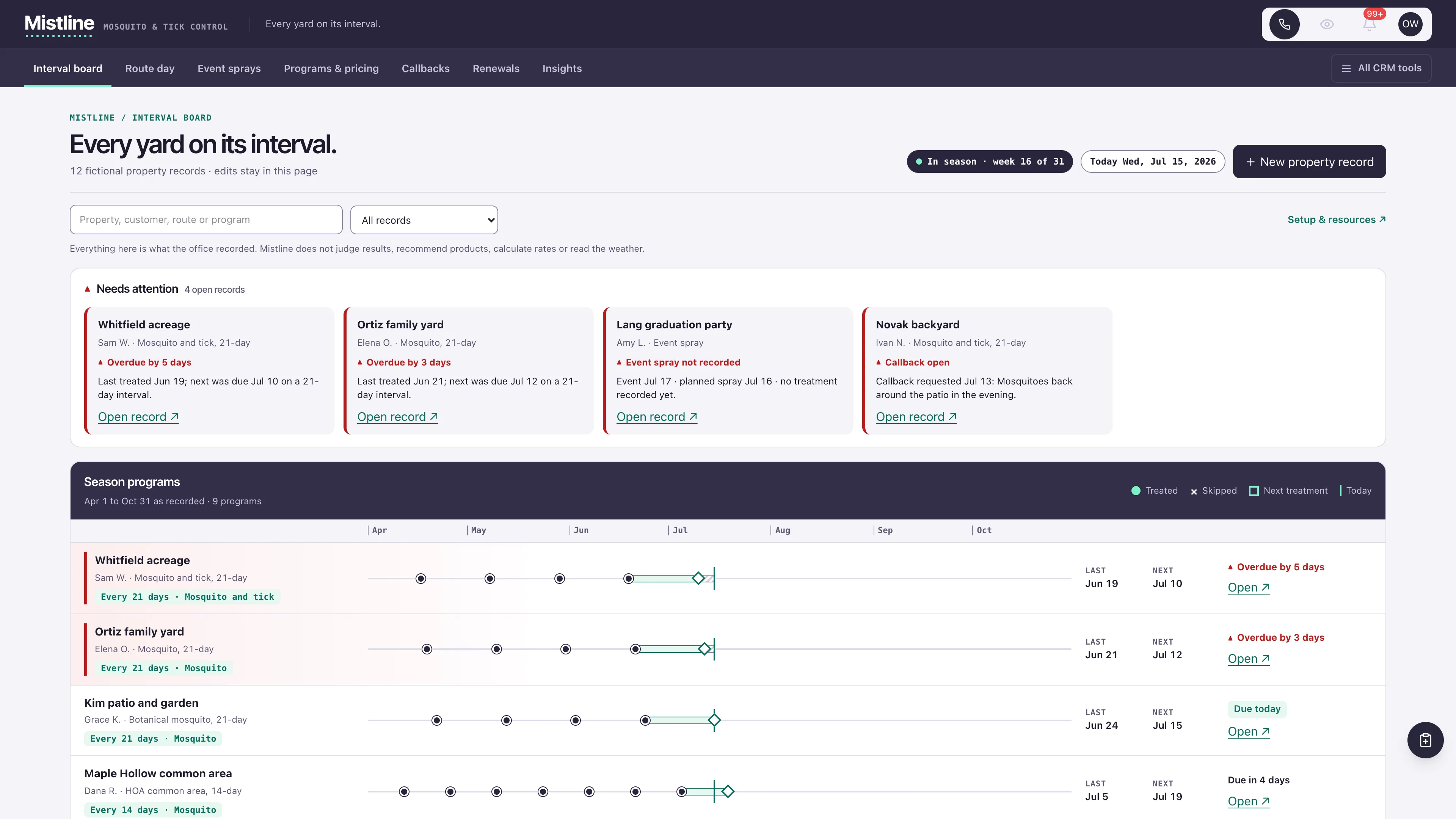1456x819 pixels.
Task: Toggle the eye visibility icon in header
Action: coord(1327,24)
